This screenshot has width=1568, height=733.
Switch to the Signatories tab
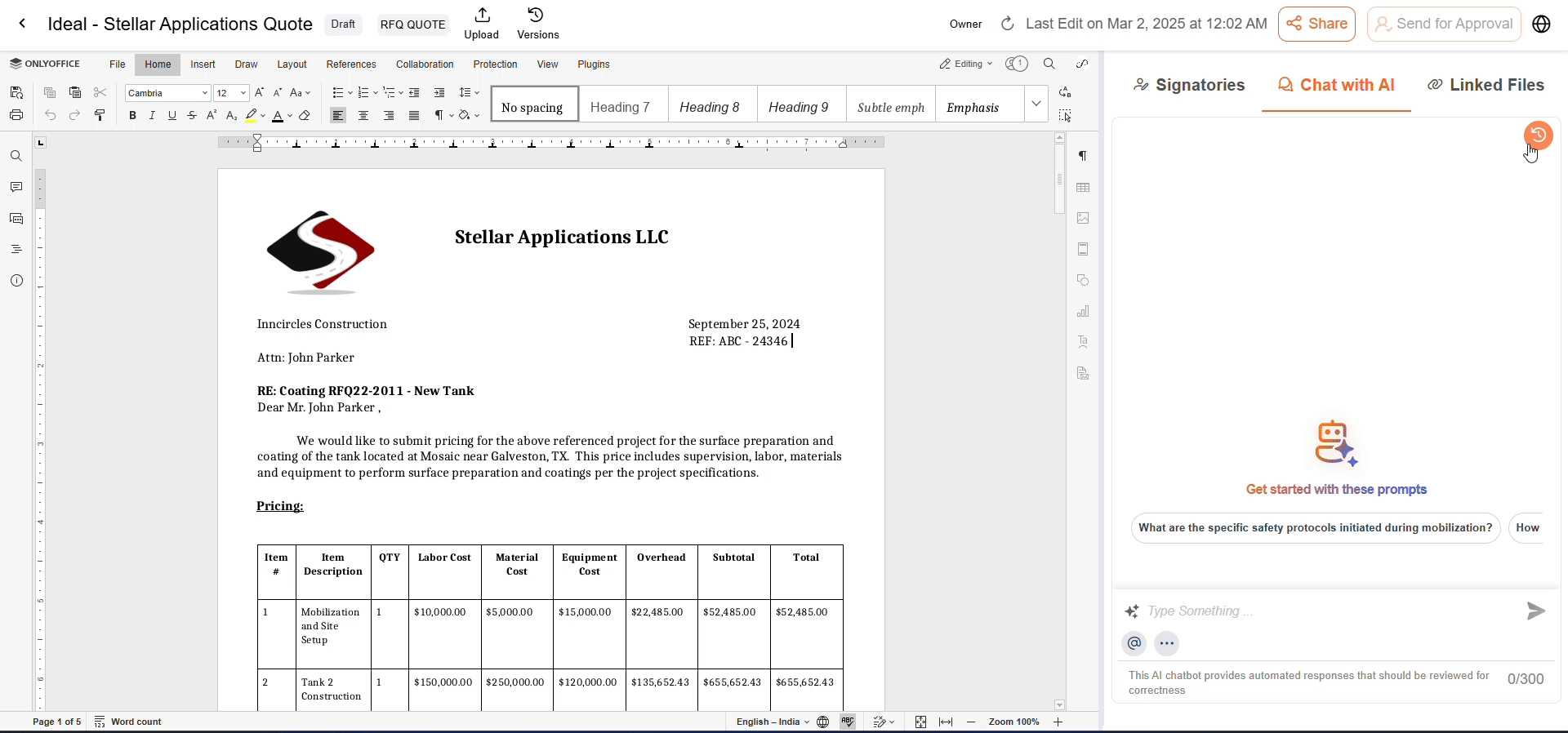(1190, 85)
